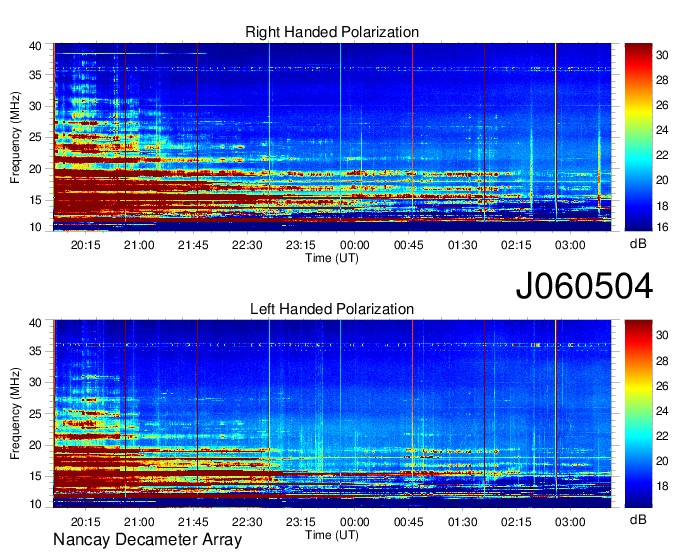The height and width of the screenshot is (552, 680).
Task: Click "Time (UT)" label under Left Handed plot
Action: tap(332, 535)
